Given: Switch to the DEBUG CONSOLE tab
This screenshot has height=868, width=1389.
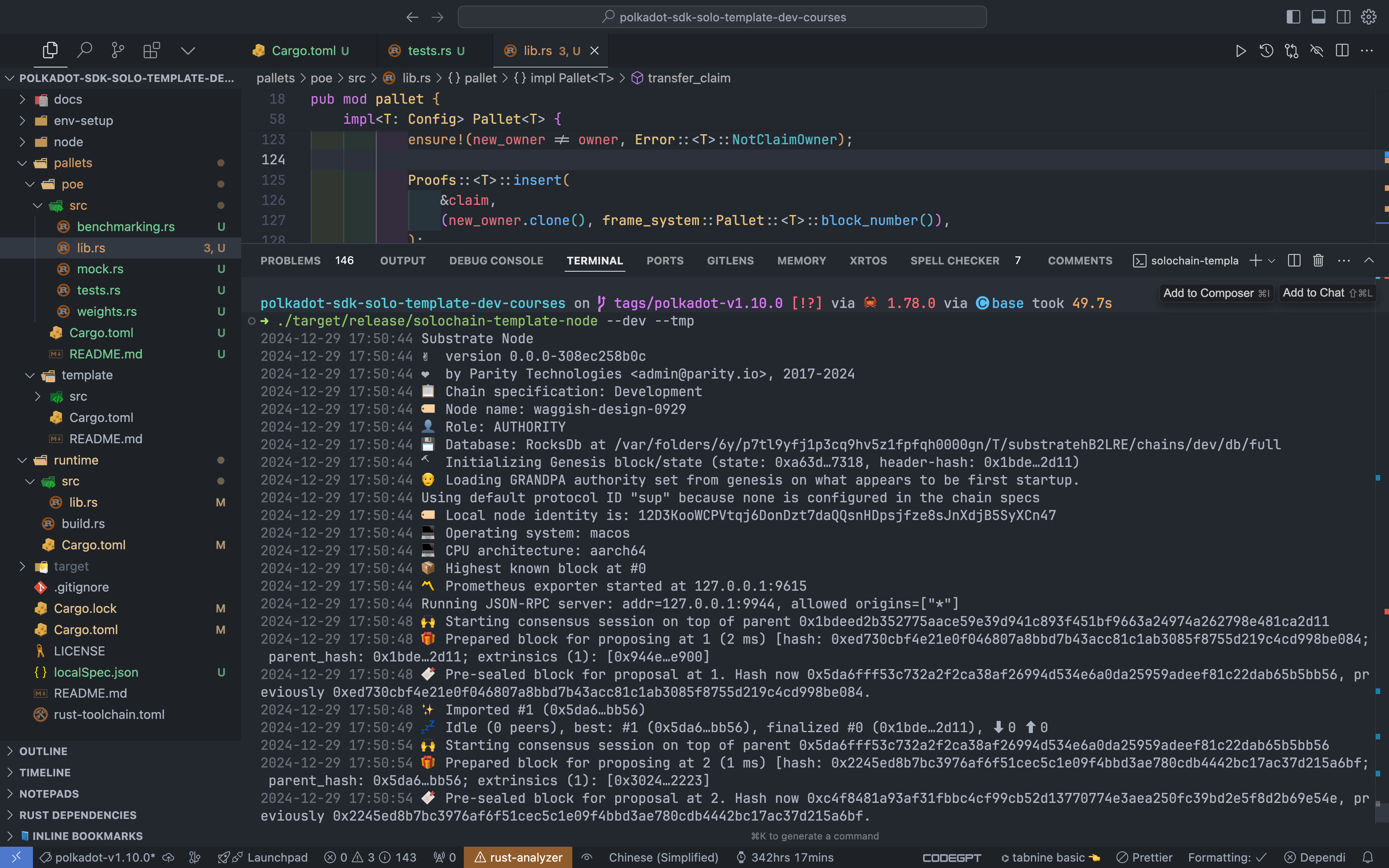Looking at the screenshot, I should click(x=496, y=261).
